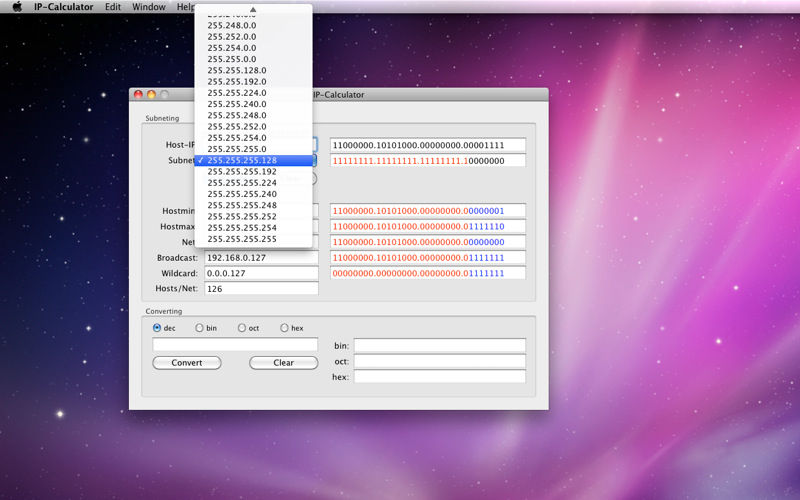Pick 255.255.254.0 from the list
The width and height of the screenshot is (800, 500).
[254, 138]
